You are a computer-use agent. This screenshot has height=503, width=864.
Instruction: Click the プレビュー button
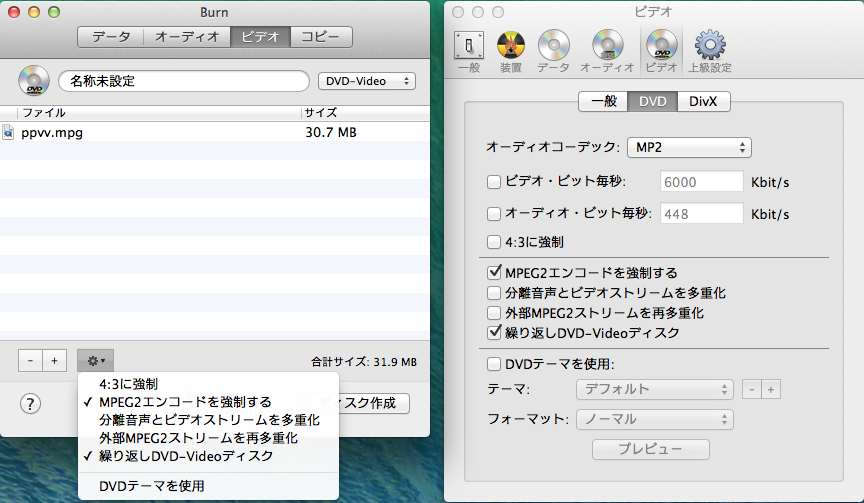coord(650,449)
